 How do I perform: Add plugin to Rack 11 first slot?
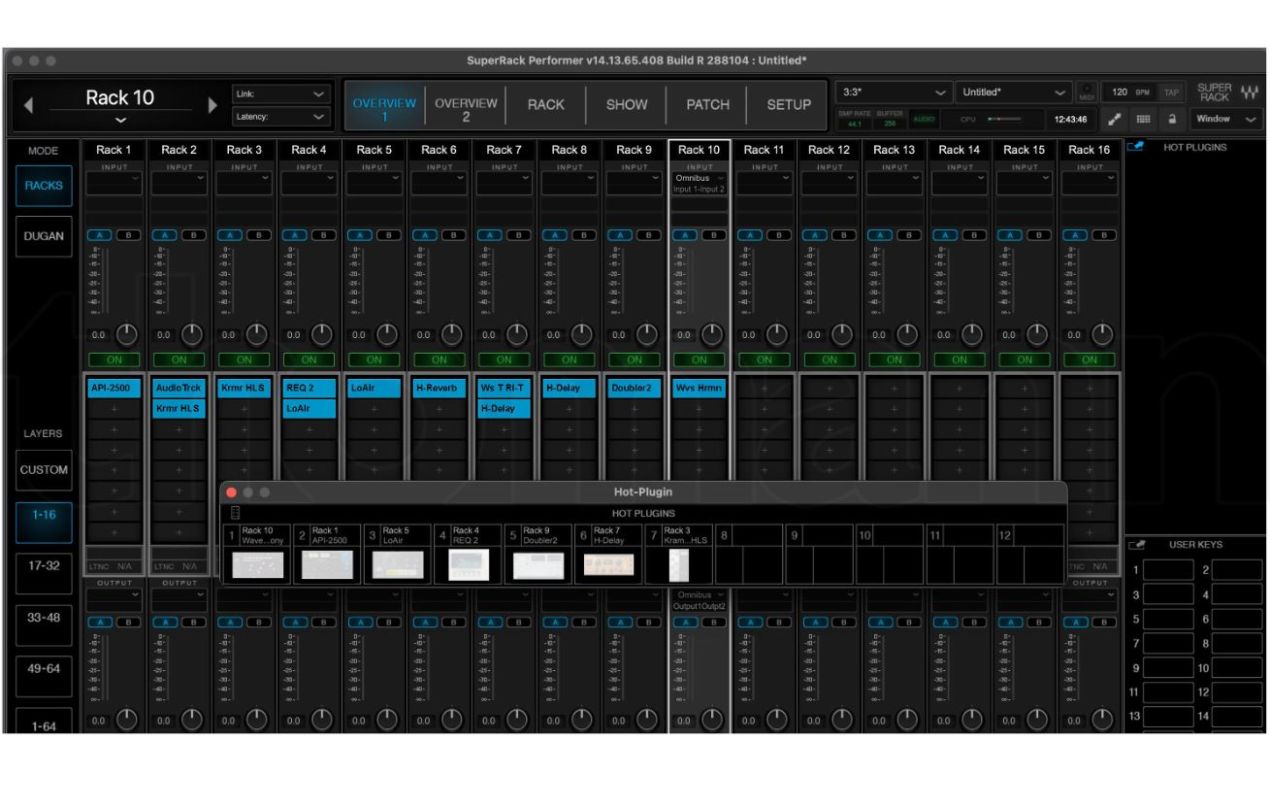pos(764,388)
